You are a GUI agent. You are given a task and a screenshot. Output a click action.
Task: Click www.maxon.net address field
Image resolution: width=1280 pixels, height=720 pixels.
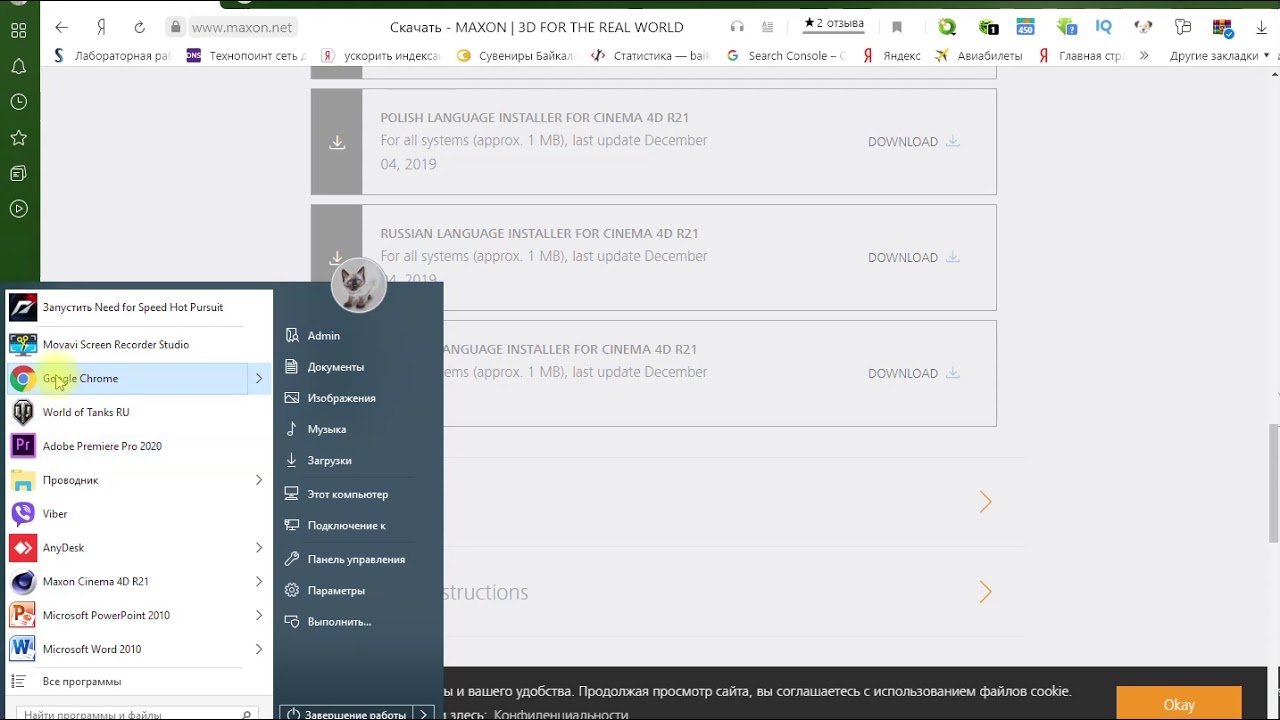click(x=243, y=27)
